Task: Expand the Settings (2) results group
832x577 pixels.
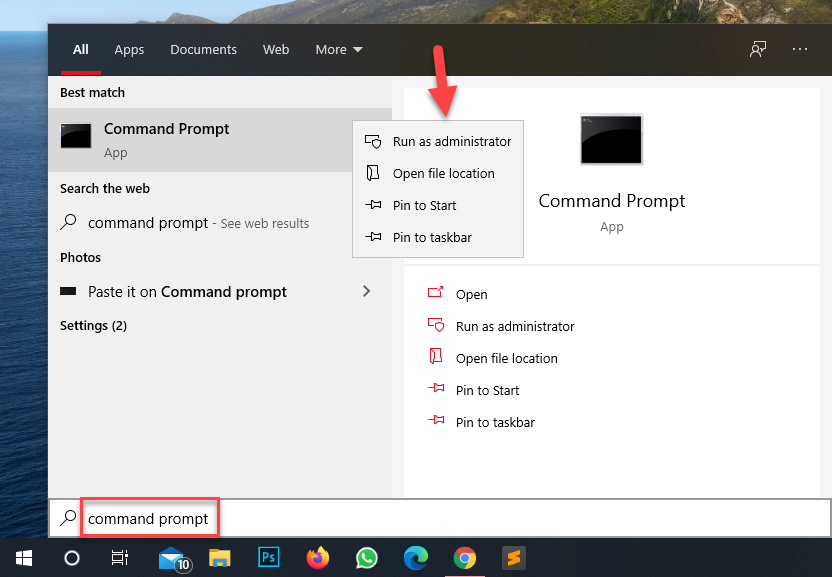Action: (x=93, y=325)
